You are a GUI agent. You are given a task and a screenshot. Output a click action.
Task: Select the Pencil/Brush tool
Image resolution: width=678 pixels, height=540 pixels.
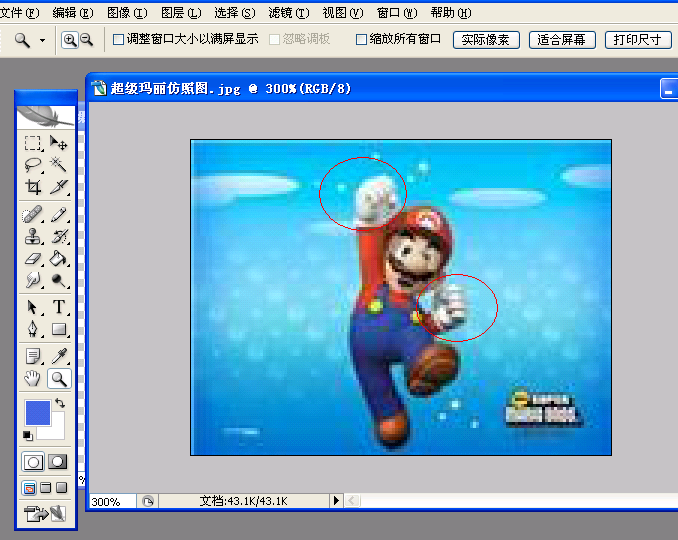coord(58,214)
